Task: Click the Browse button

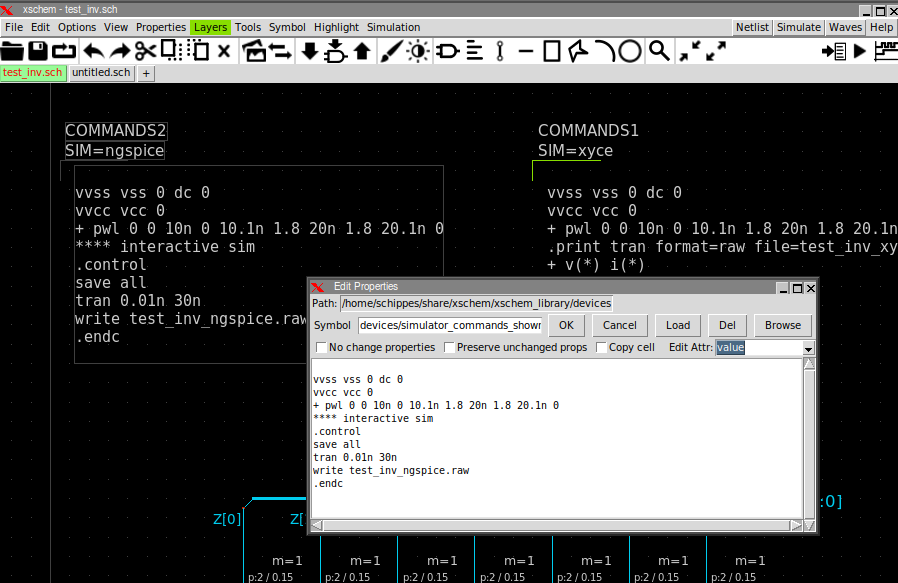Action: 782,325
